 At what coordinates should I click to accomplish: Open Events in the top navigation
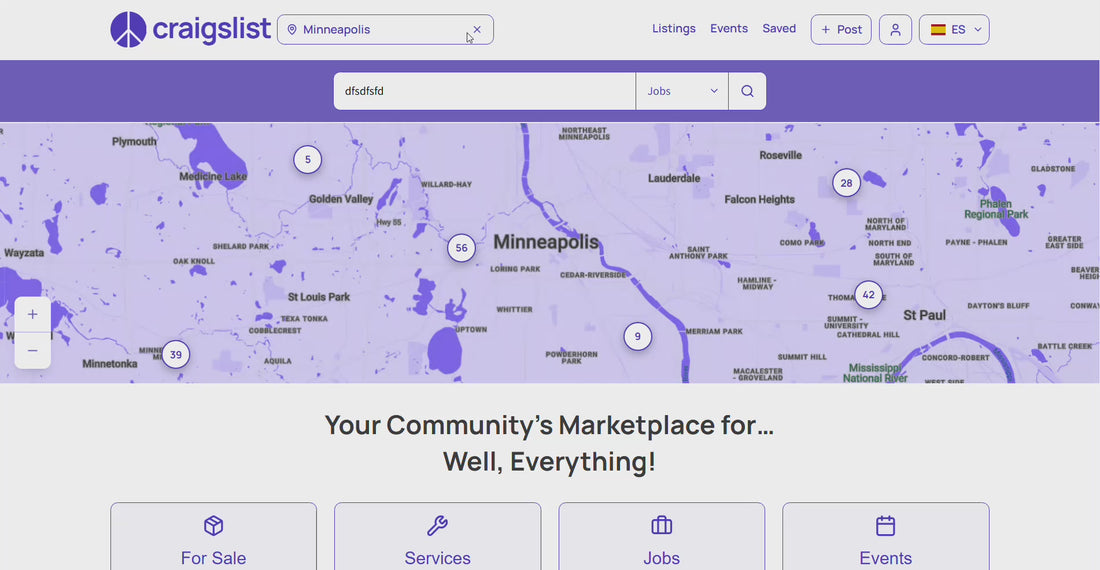(729, 29)
